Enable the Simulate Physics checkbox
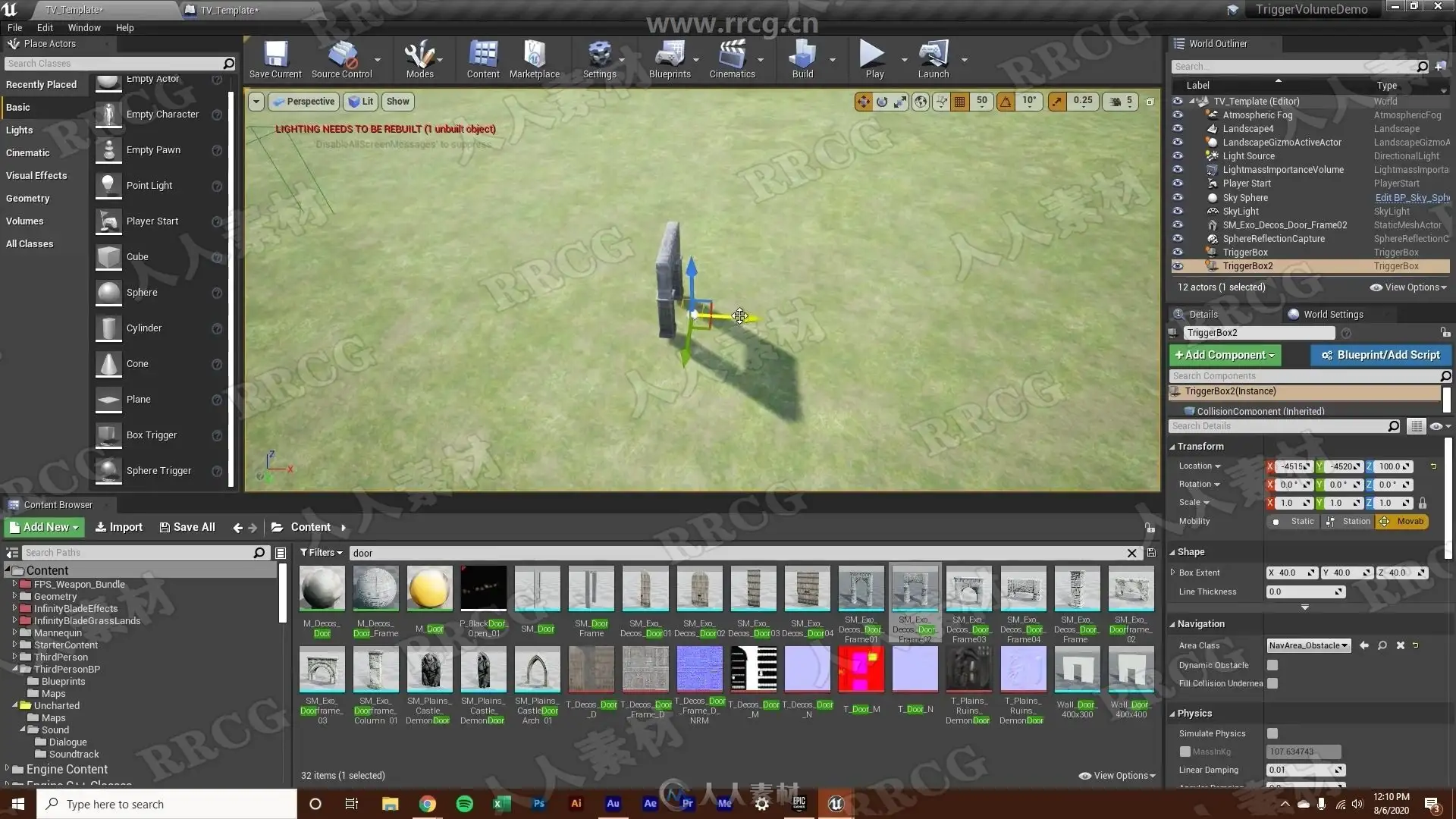 pyautogui.click(x=1272, y=733)
